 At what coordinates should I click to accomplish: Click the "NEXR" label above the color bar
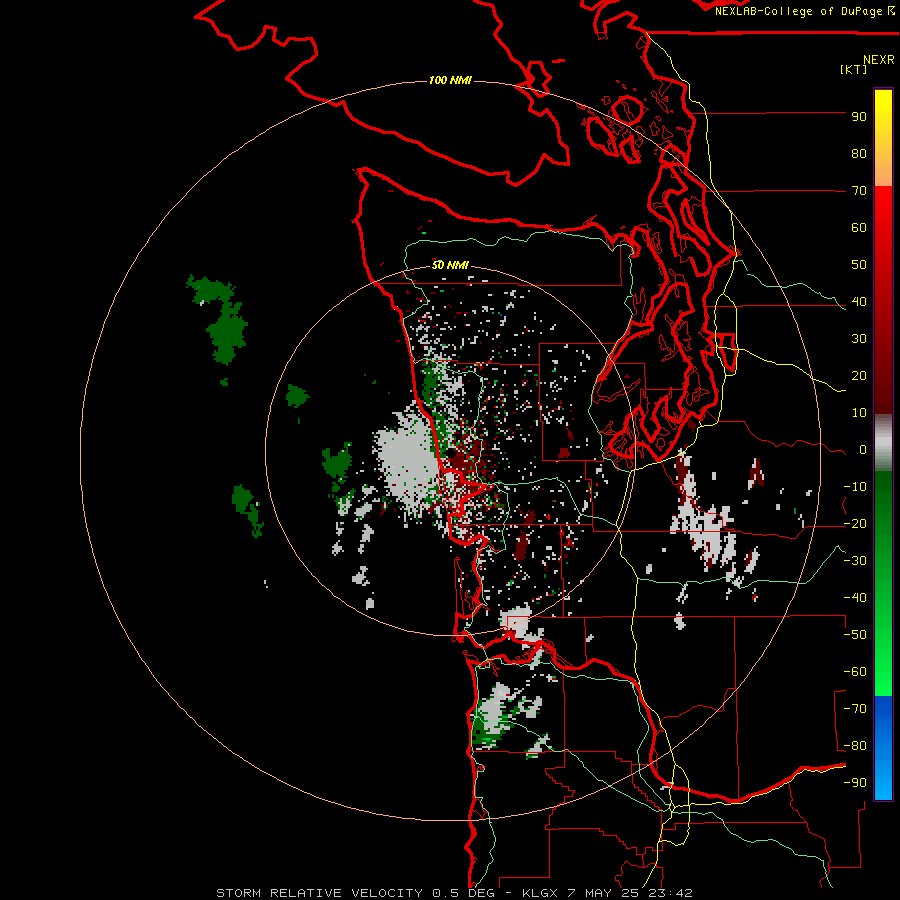879,60
